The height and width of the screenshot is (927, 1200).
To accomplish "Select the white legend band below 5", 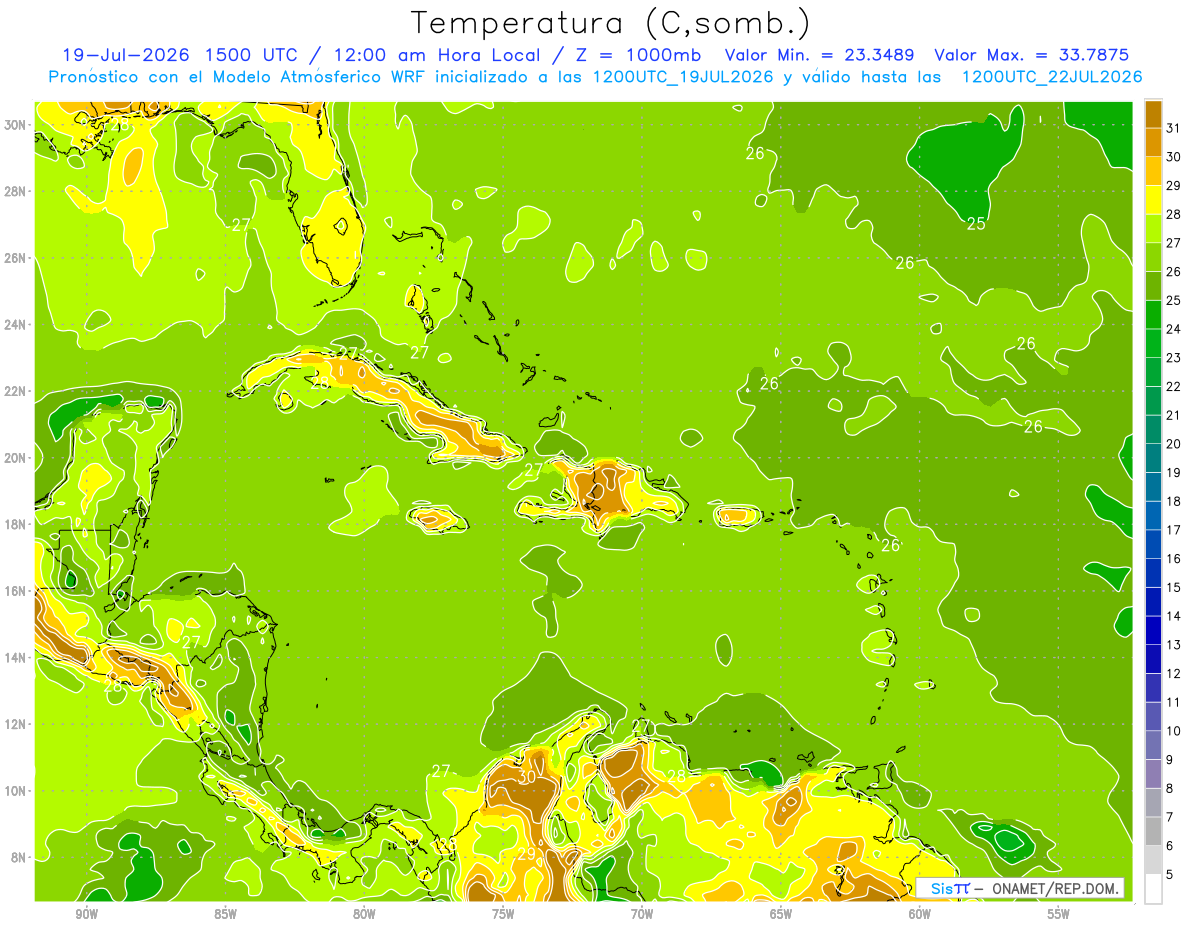I will click(x=1153, y=889).
